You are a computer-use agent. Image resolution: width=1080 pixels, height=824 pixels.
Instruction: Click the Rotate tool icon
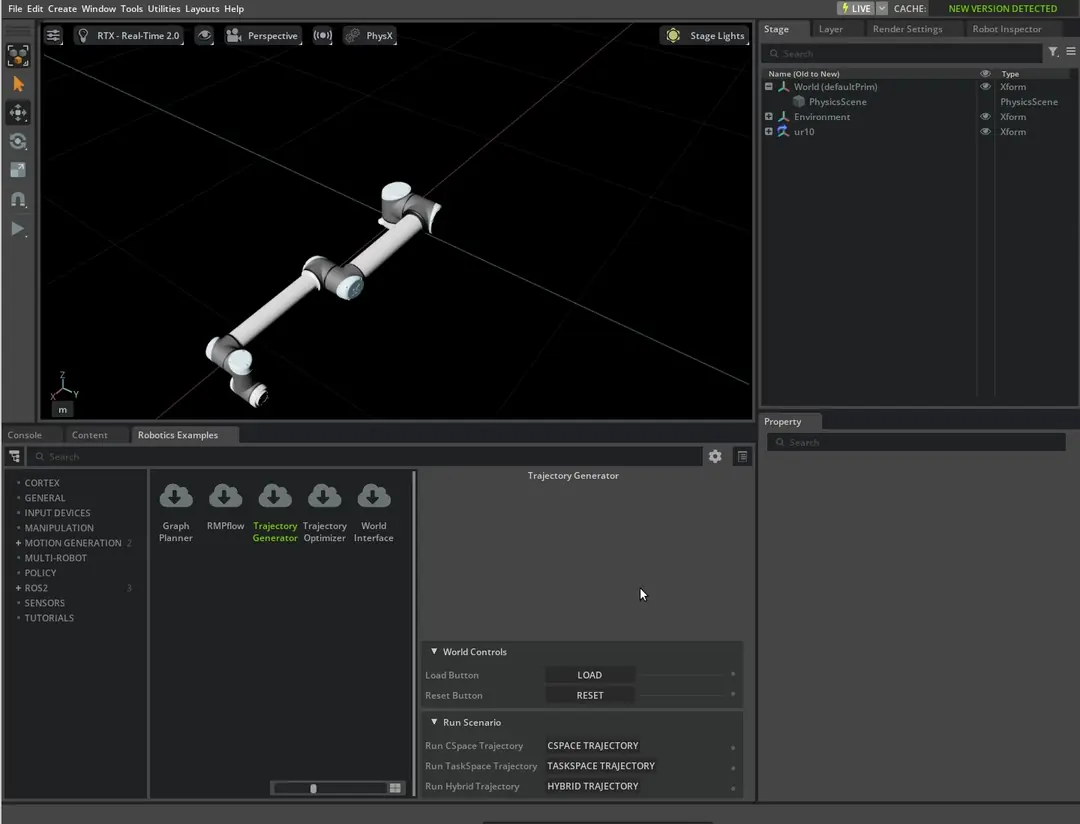point(18,141)
